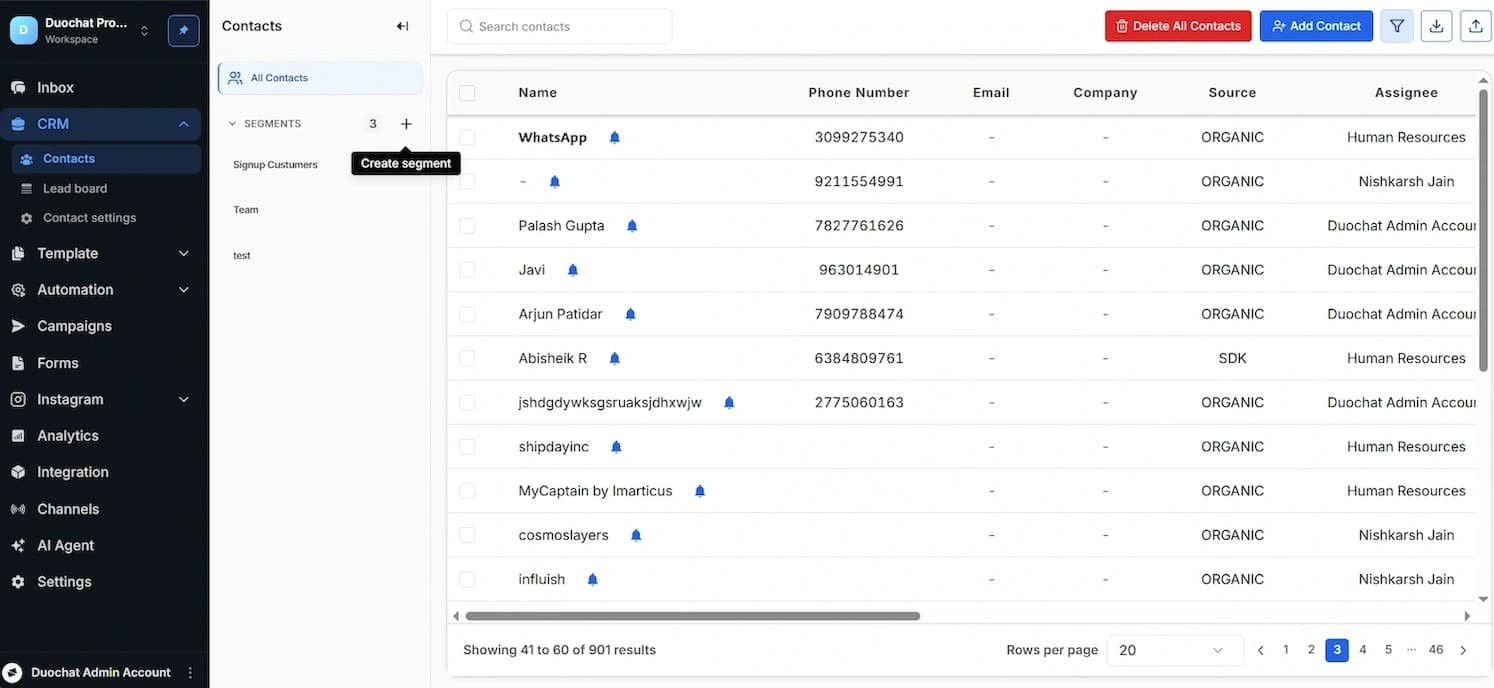Click the plus icon to create segment
Image resolution: width=1494 pixels, height=688 pixels.
[406, 124]
